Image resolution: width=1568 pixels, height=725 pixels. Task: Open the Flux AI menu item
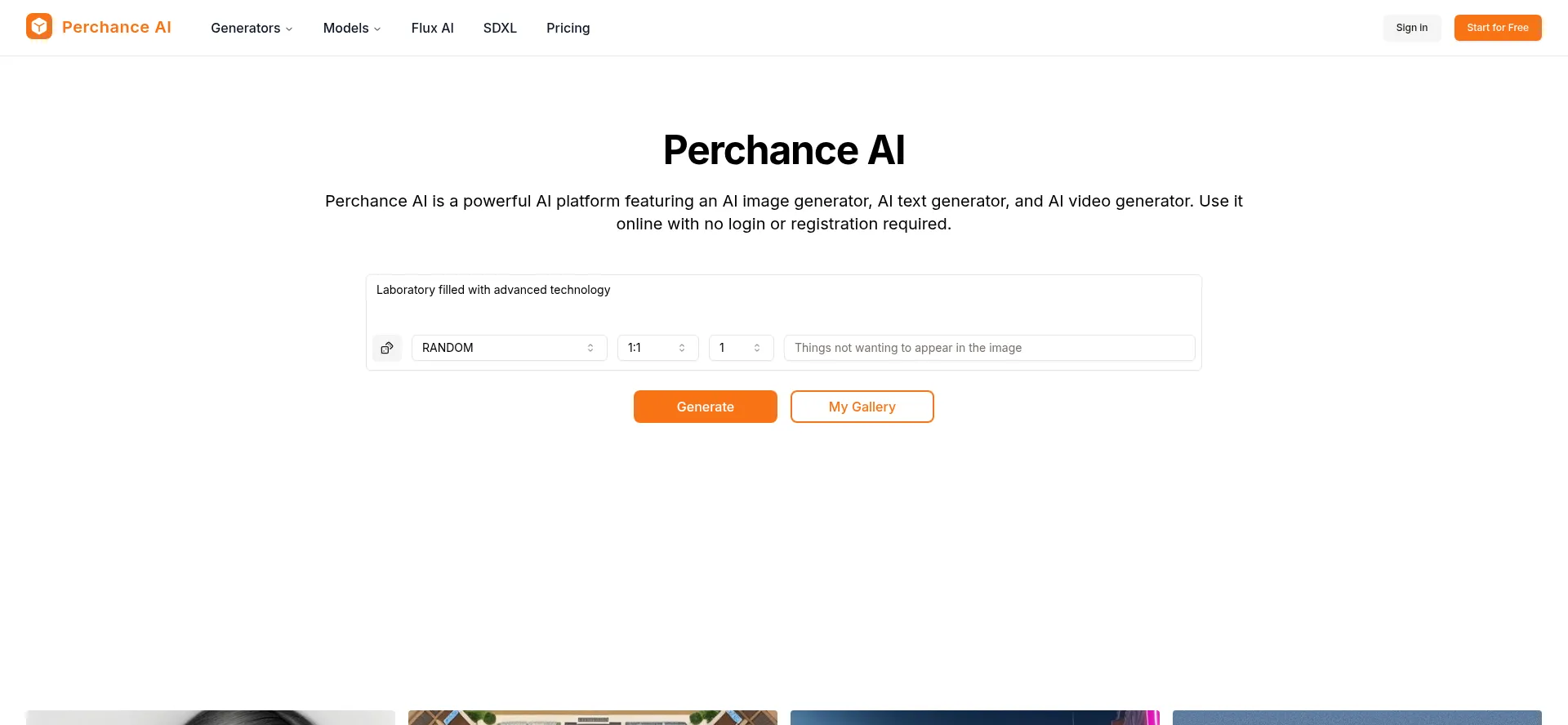tap(432, 28)
